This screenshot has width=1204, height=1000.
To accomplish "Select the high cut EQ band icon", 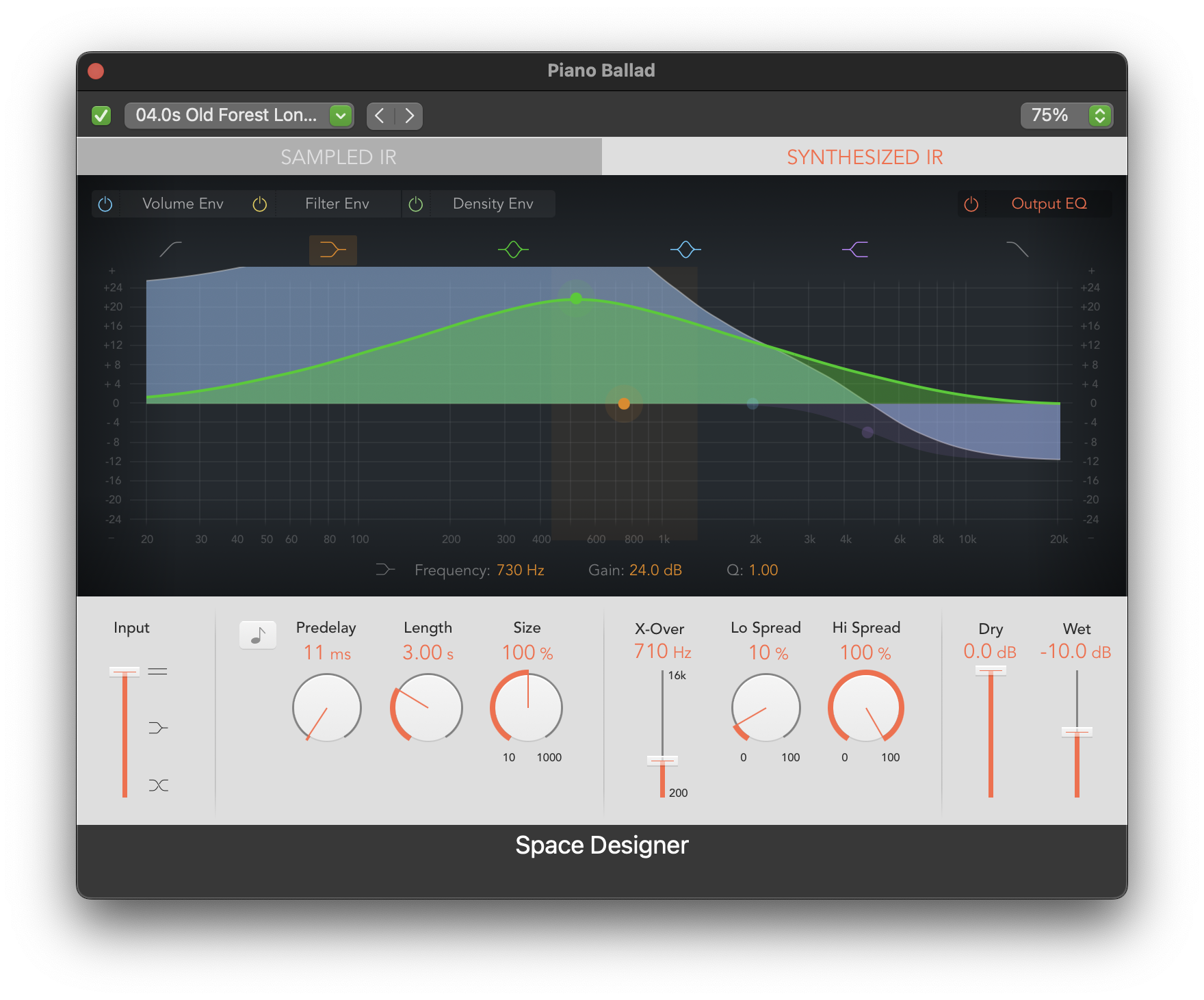I will 1017,250.
